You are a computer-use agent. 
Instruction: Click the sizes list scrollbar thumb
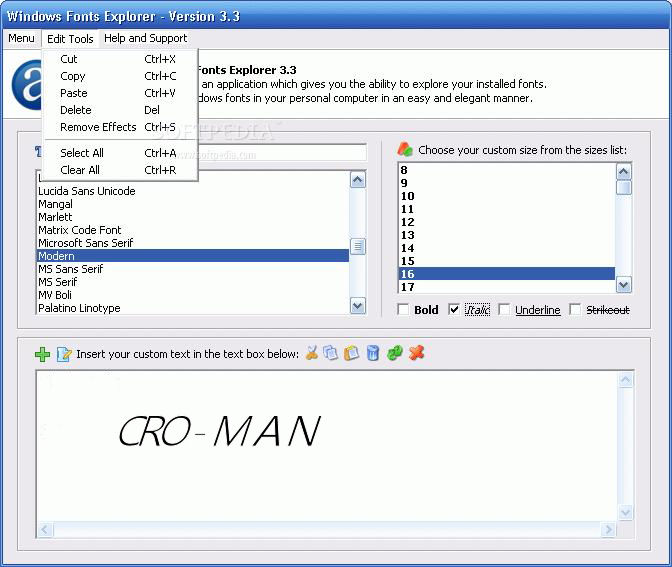tap(624, 188)
